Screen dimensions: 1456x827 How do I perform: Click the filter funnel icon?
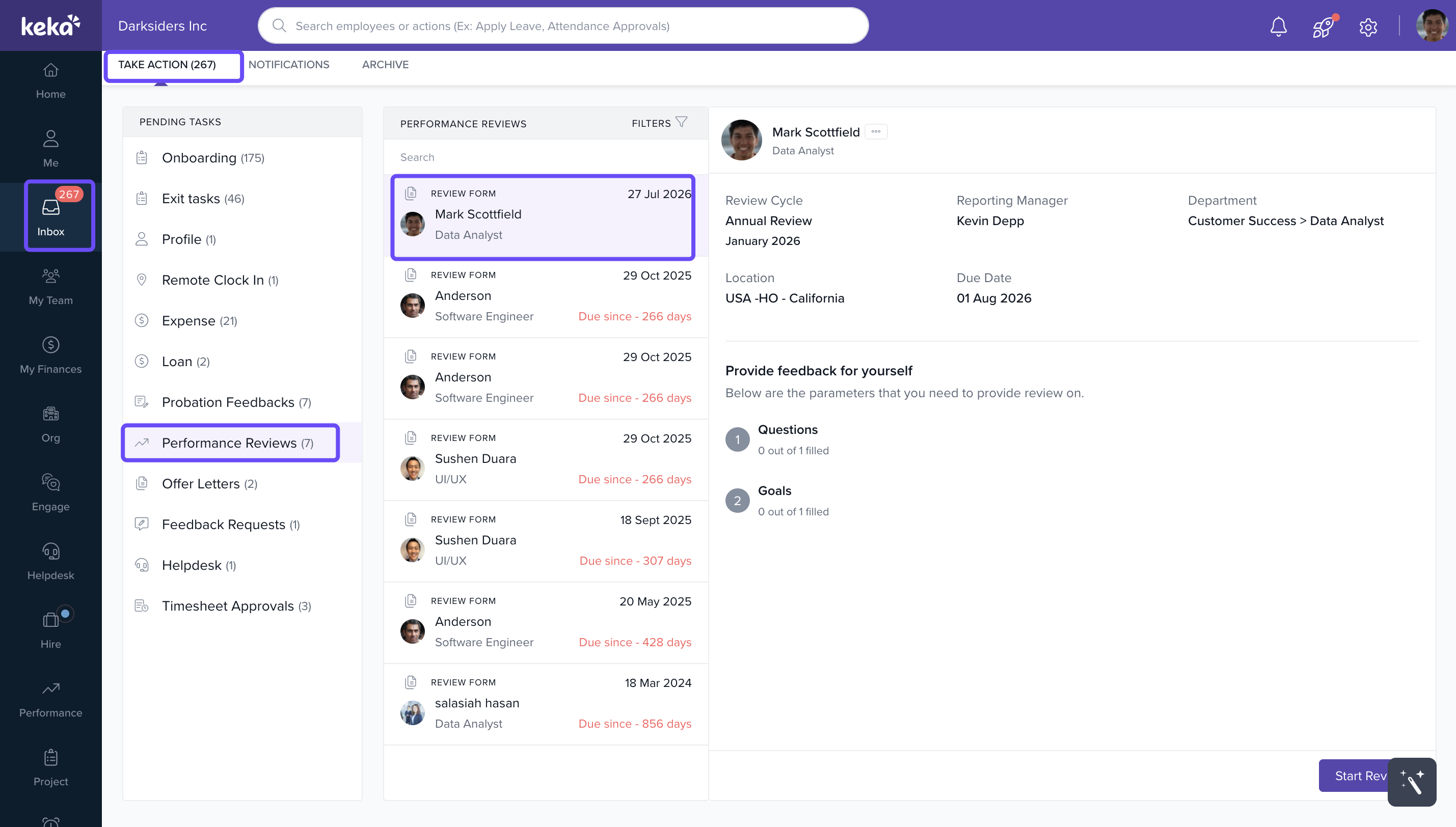click(681, 122)
